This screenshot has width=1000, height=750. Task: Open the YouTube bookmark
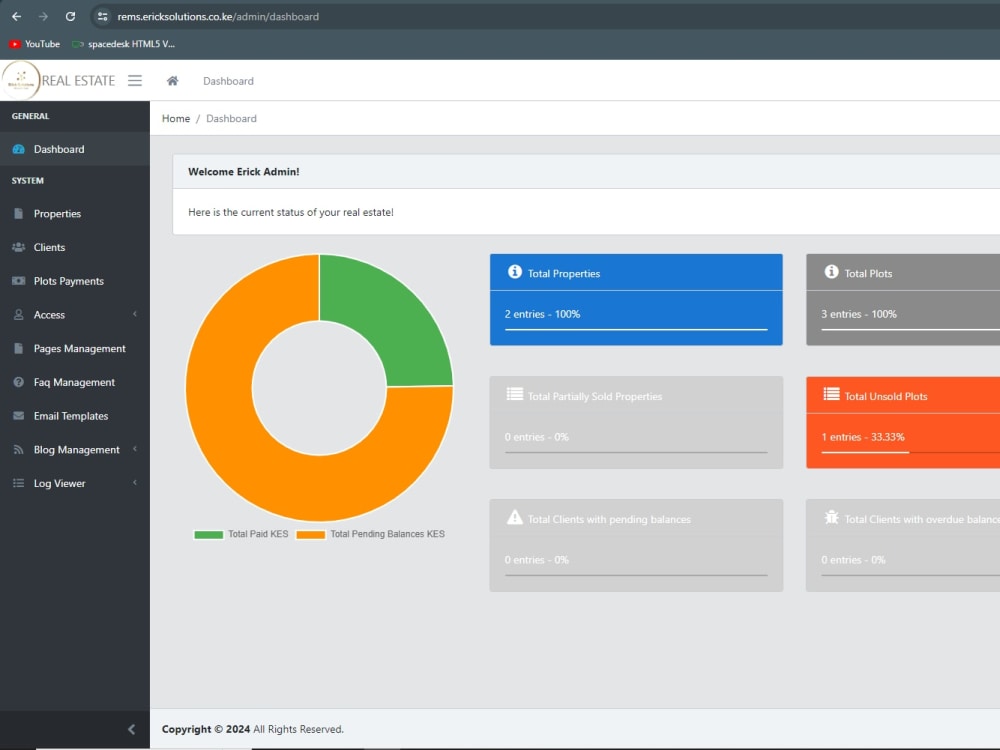click(x=34, y=44)
